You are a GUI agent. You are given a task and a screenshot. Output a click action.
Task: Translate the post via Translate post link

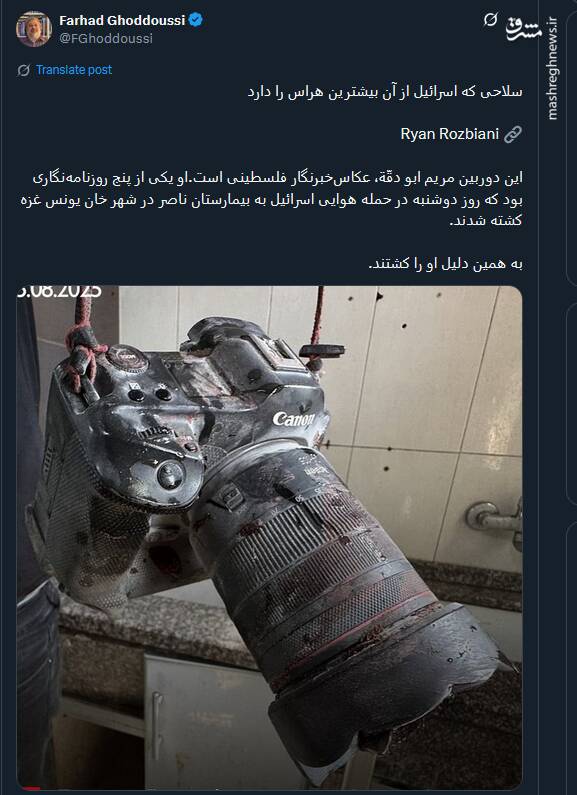pos(74,70)
